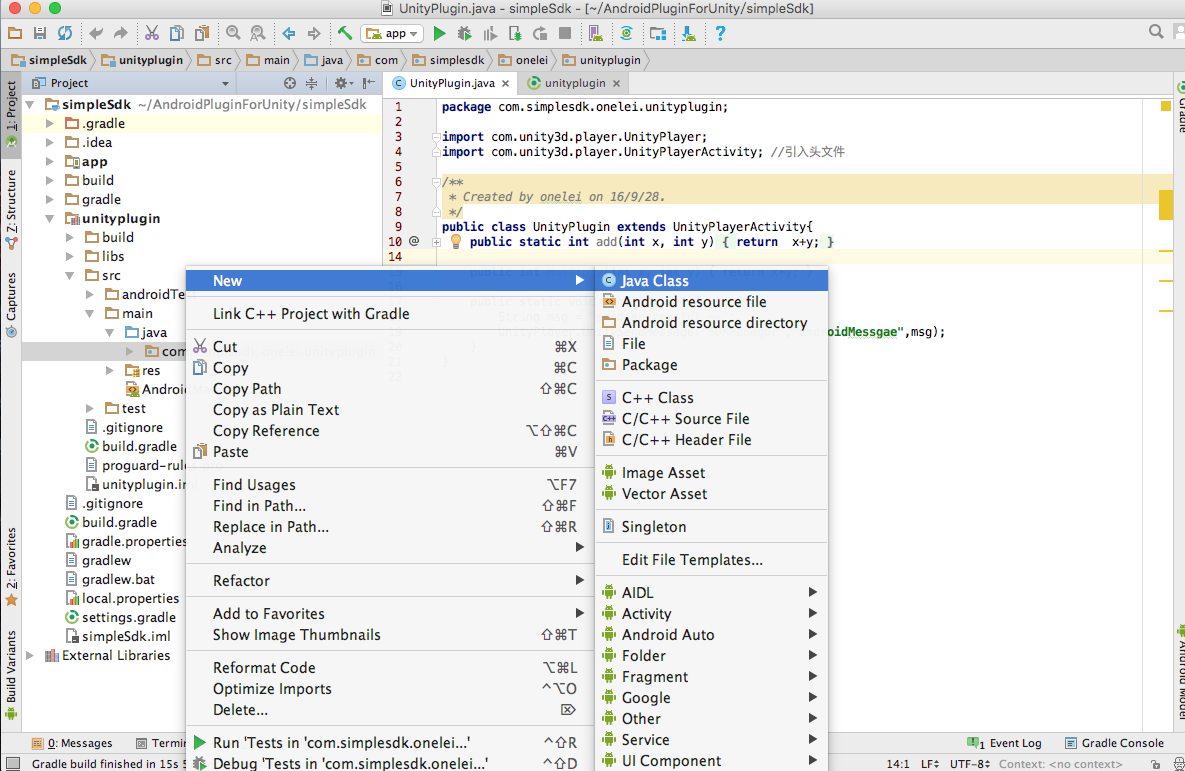Screen dimensions: 1185x771
Task: Open the Z: Structure side panel
Action: pos(11,209)
